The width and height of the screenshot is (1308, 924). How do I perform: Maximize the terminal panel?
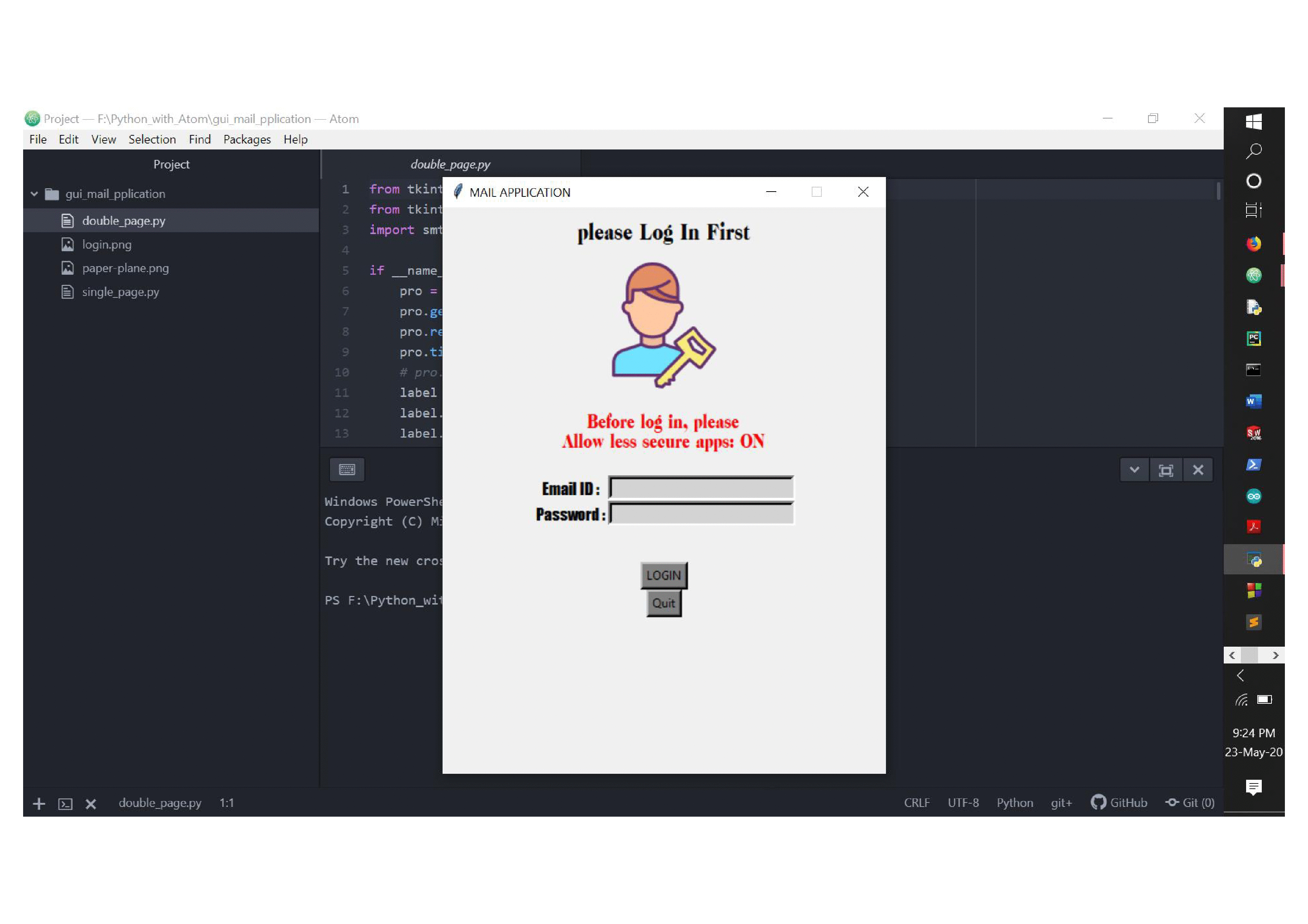(1166, 470)
